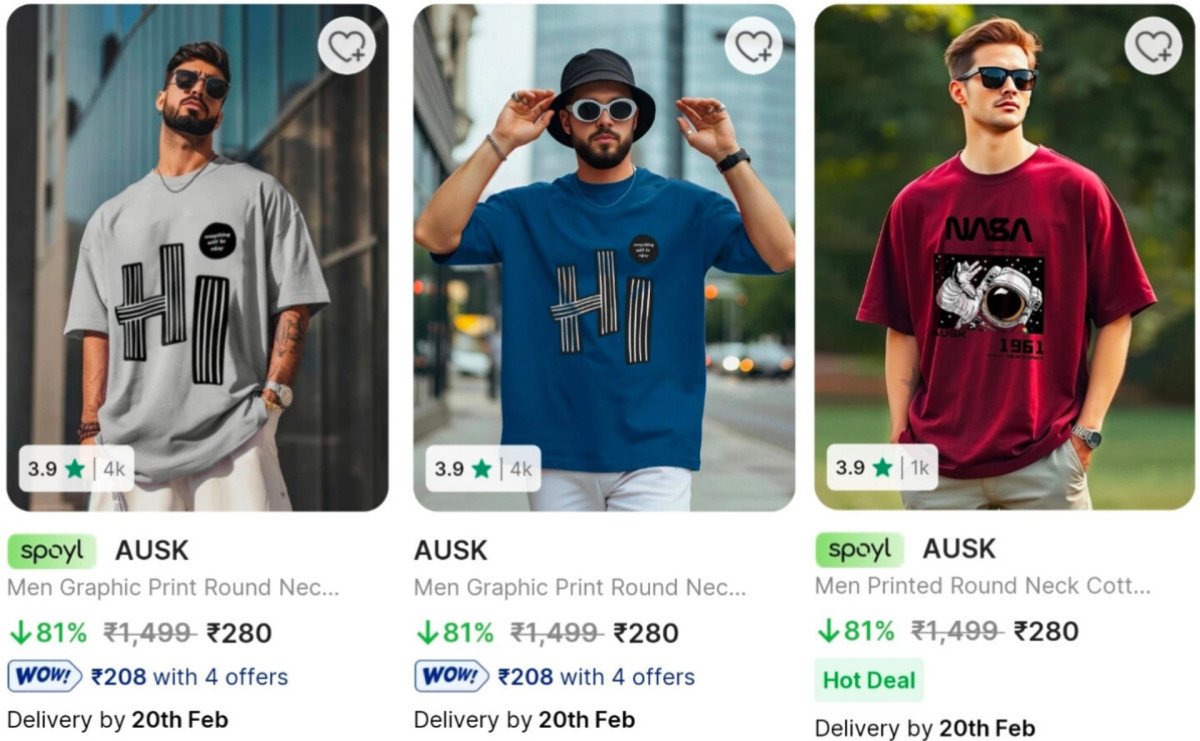Click the Spoyl badge on NASA shirt
1200x741 pixels.
click(x=859, y=550)
